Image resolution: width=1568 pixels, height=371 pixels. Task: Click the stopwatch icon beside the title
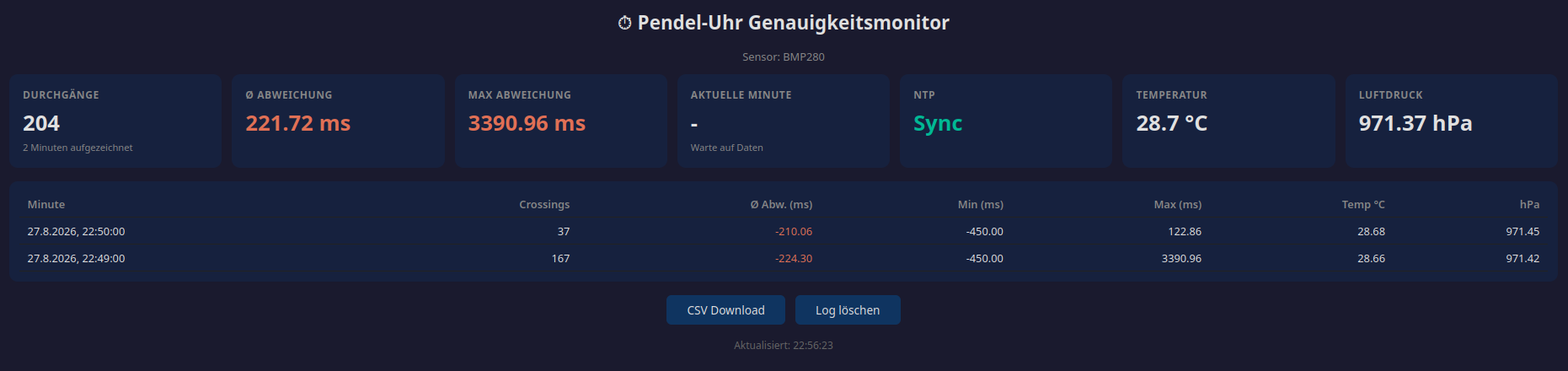[624, 23]
